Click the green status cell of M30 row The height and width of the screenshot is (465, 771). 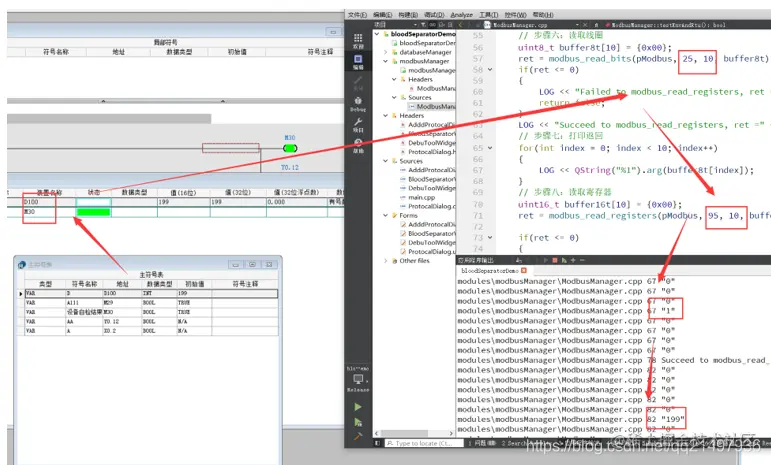[93, 212]
